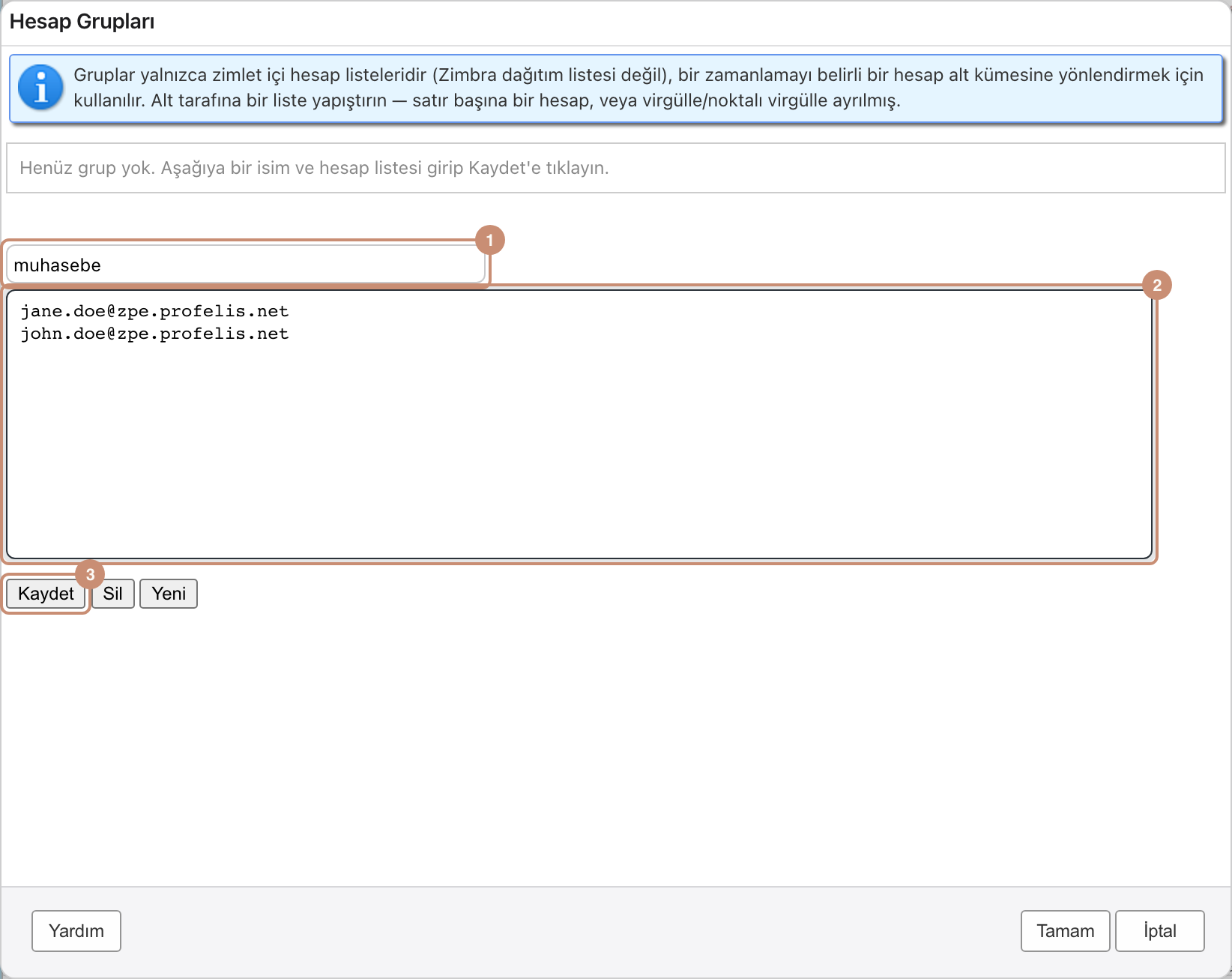Click the jane.doe@zpe.profelis.net line in the account list
This screenshot has width=1232, height=979.
(x=154, y=311)
